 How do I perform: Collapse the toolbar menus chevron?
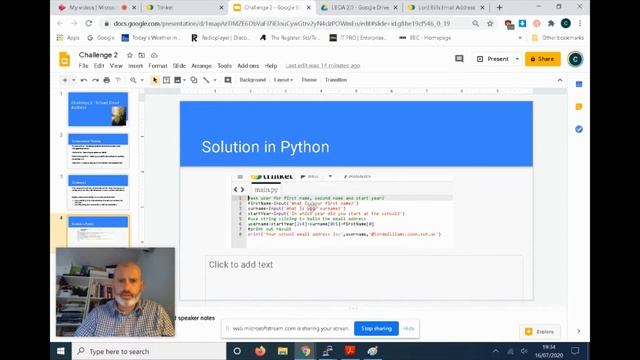point(560,80)
